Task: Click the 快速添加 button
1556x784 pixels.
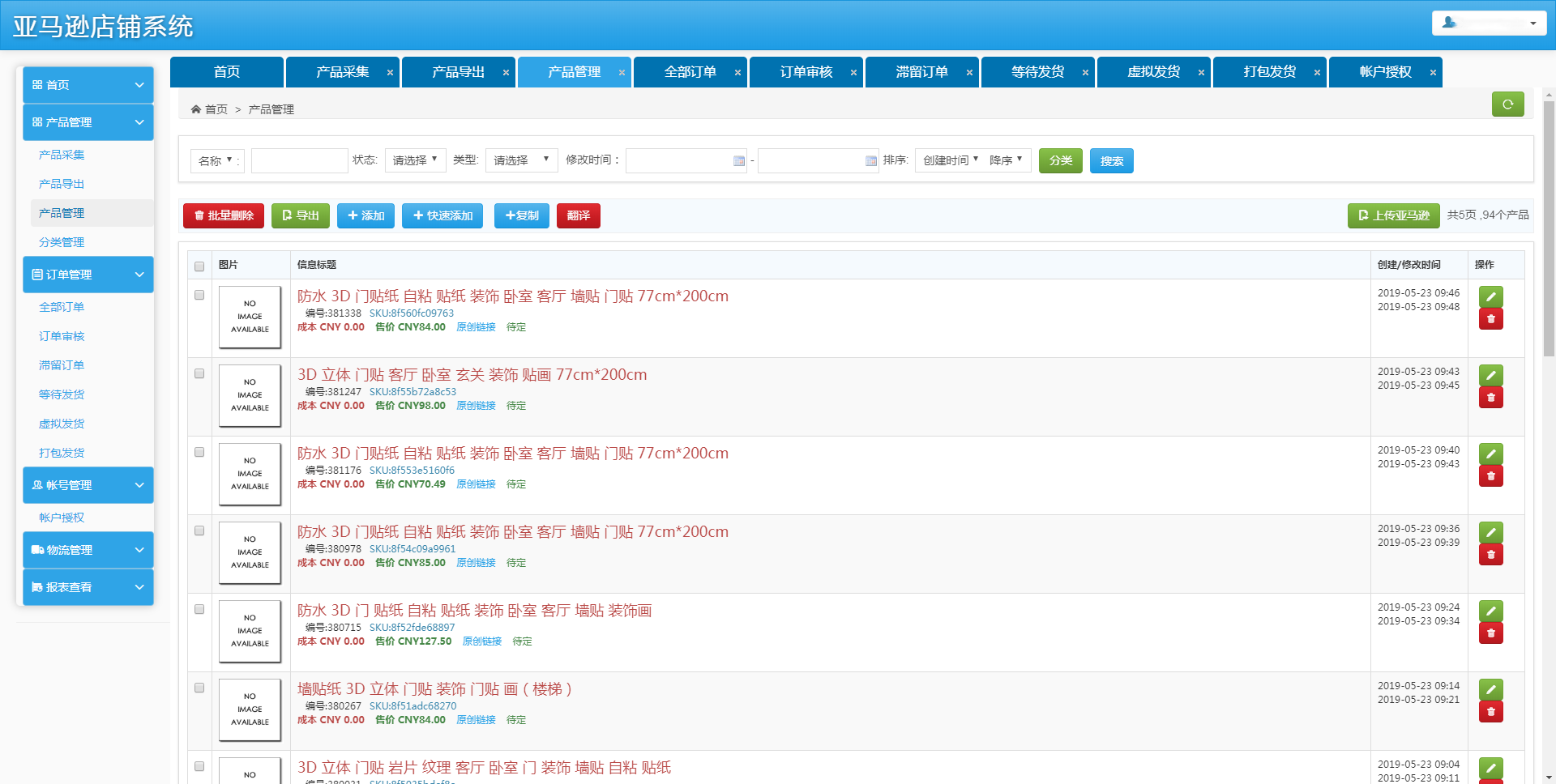Action: coord(442,215)
